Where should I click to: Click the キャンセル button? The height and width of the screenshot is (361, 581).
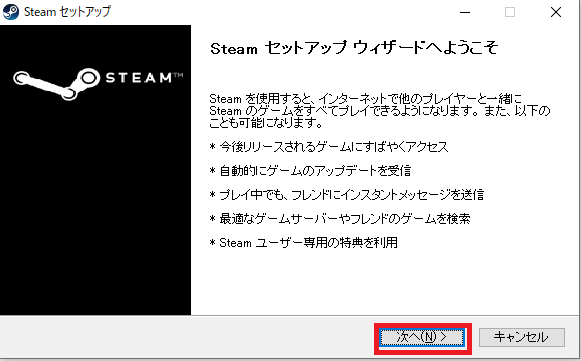[x=522, y=337]
